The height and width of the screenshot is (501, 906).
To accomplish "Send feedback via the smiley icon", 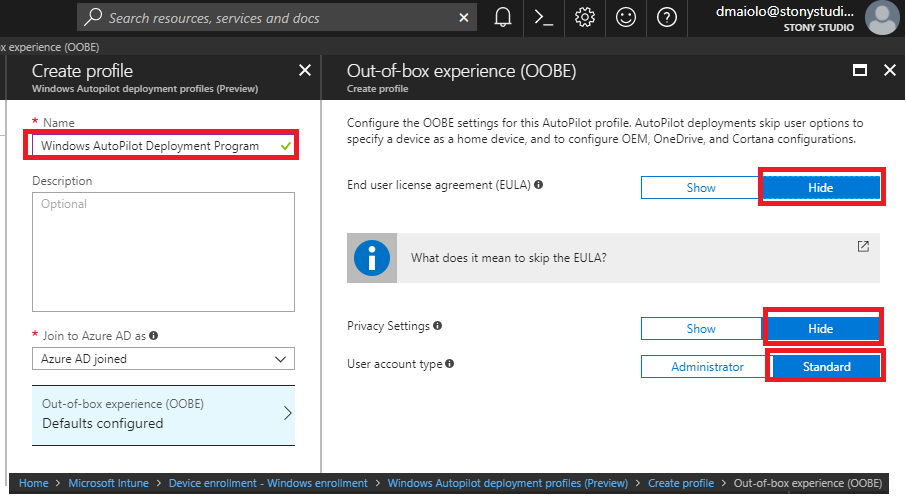I will pyautogui.click(x=626, y=18).
